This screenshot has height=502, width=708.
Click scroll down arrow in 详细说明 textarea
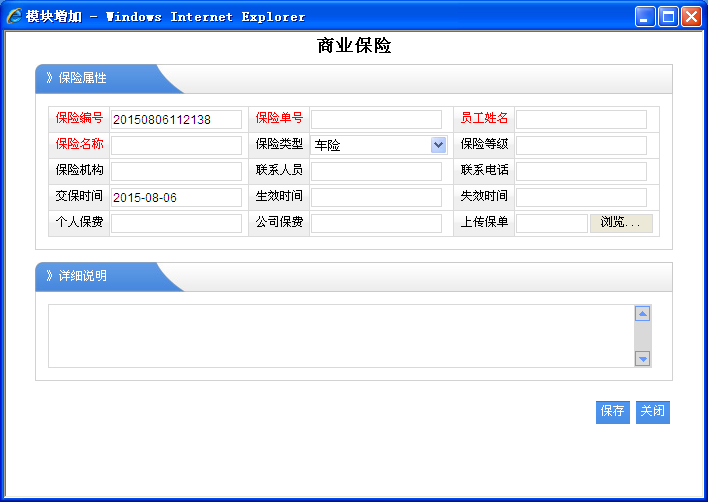(x=643, y=359)
